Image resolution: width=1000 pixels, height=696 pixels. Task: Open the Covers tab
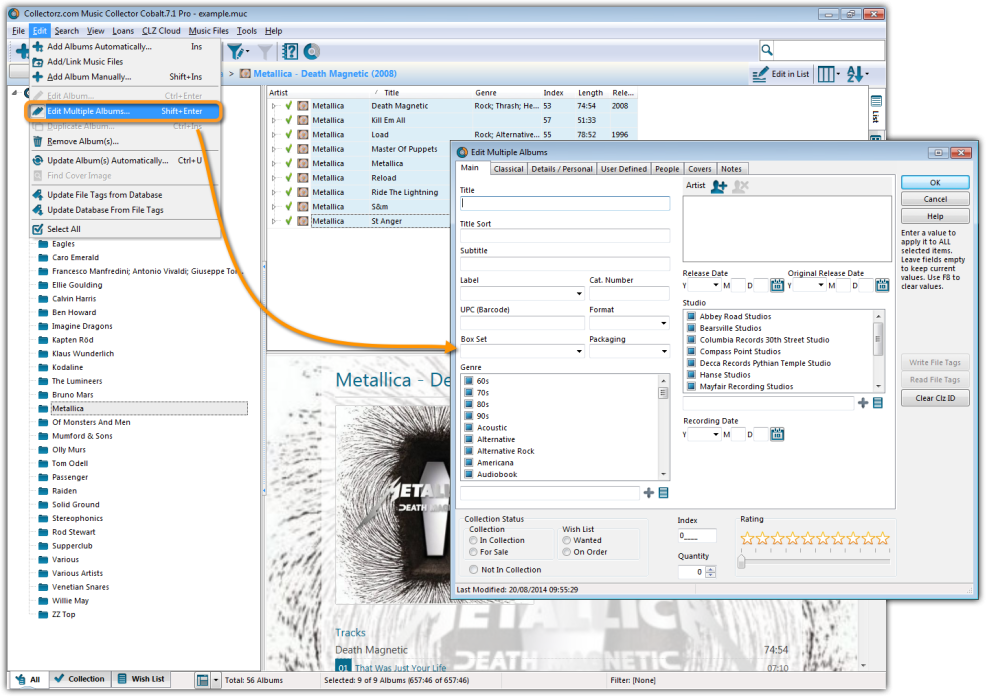[700, 169]
